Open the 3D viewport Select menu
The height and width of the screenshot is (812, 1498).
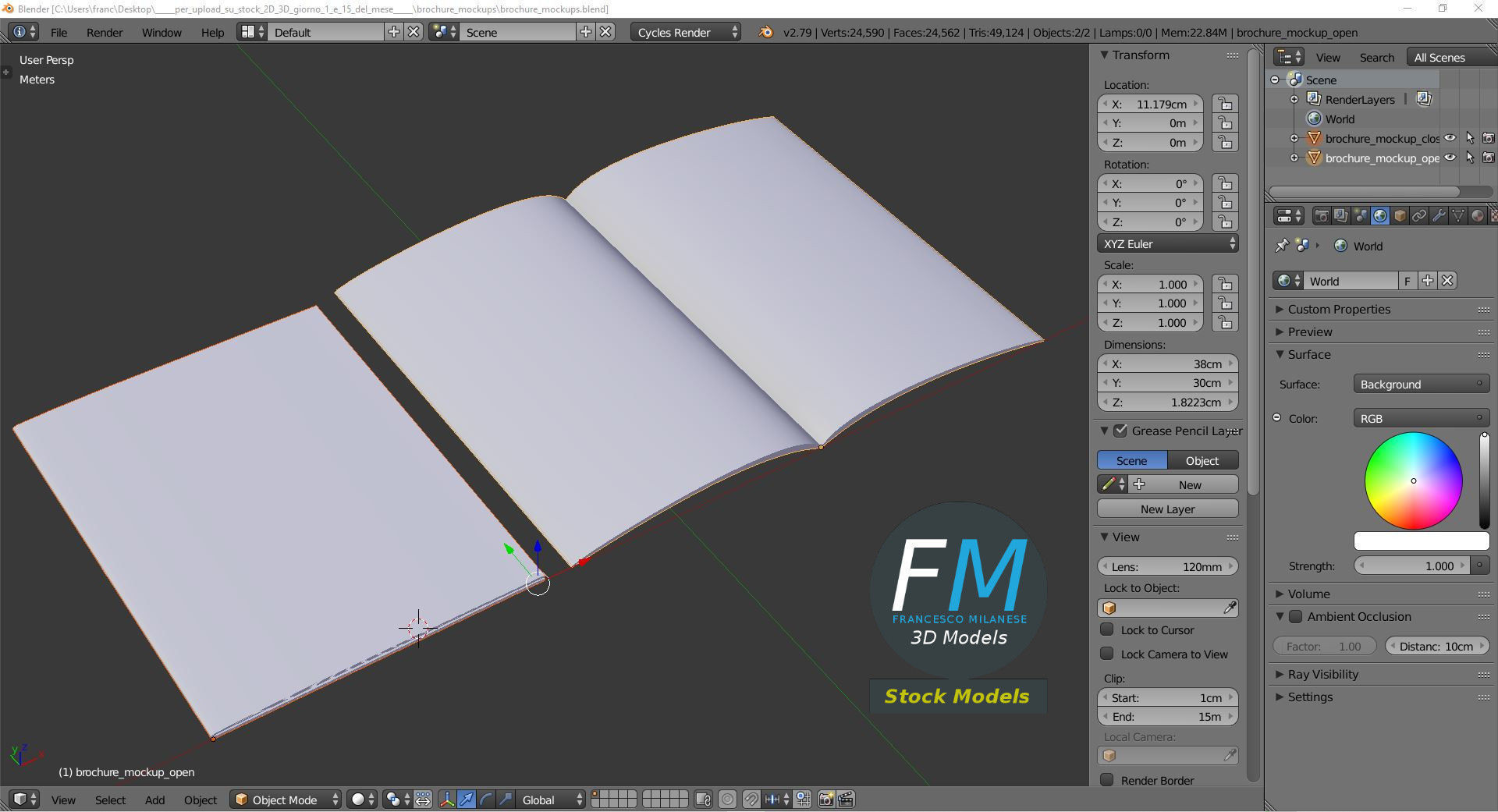click(x=110, y=800)
